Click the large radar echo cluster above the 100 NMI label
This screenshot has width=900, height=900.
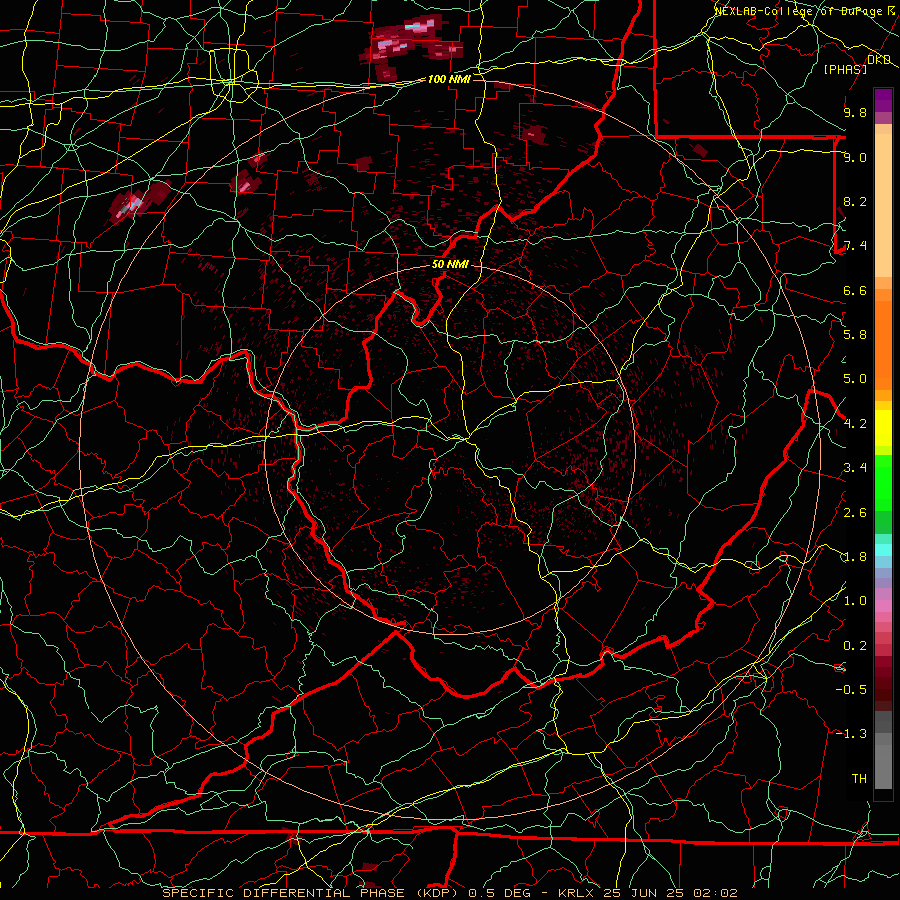click(x=410, y=47)
